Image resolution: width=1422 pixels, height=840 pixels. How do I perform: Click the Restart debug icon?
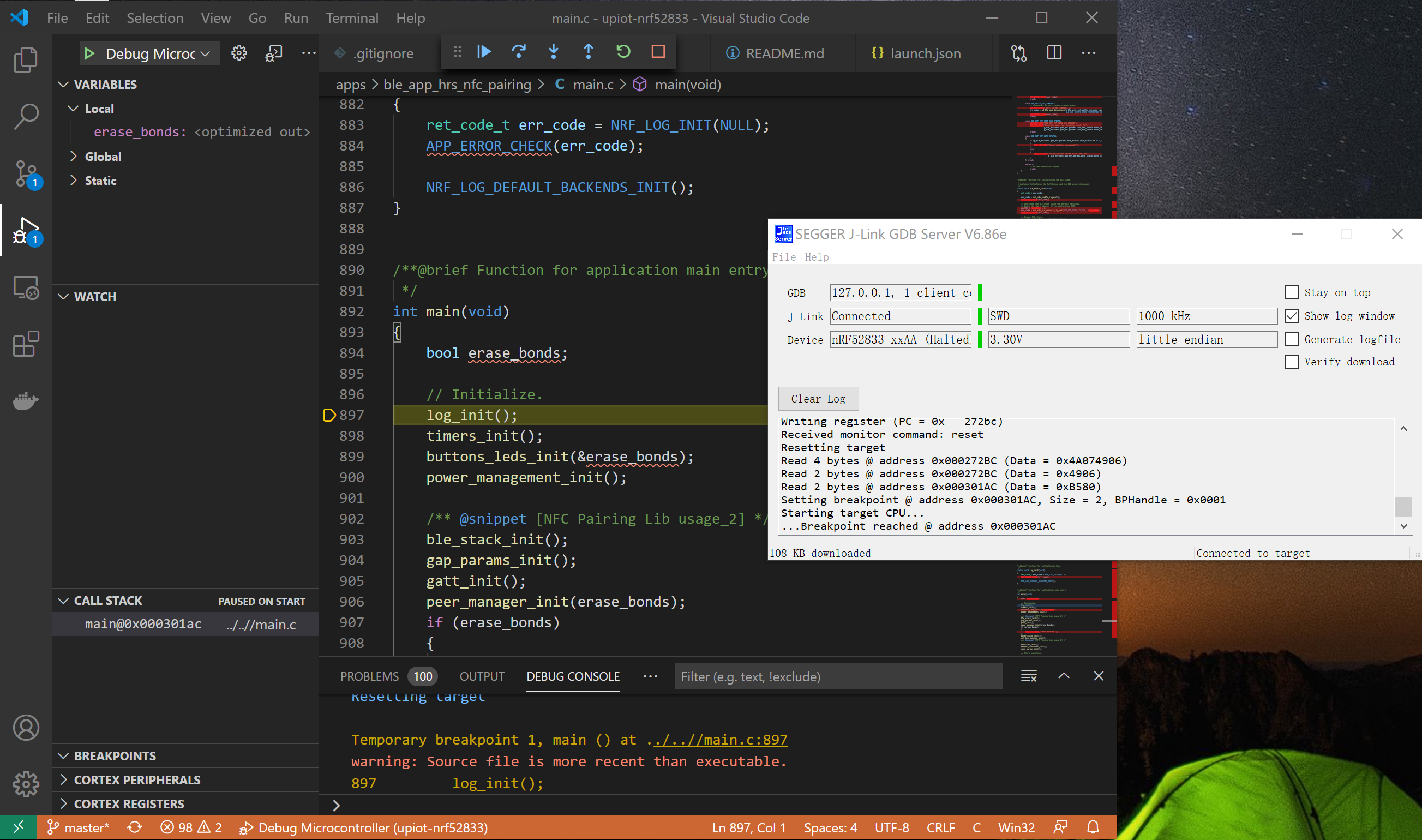coord(623,52)
